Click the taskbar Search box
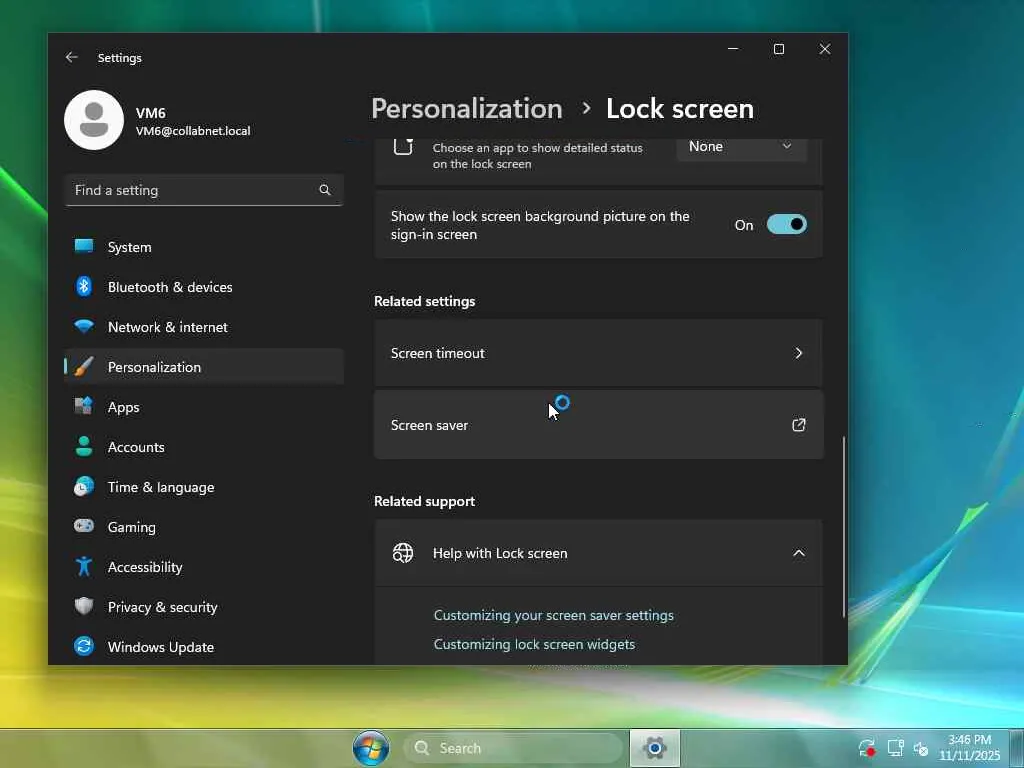Viewport: 1024px width, 768px height. (x=513, y=748)
